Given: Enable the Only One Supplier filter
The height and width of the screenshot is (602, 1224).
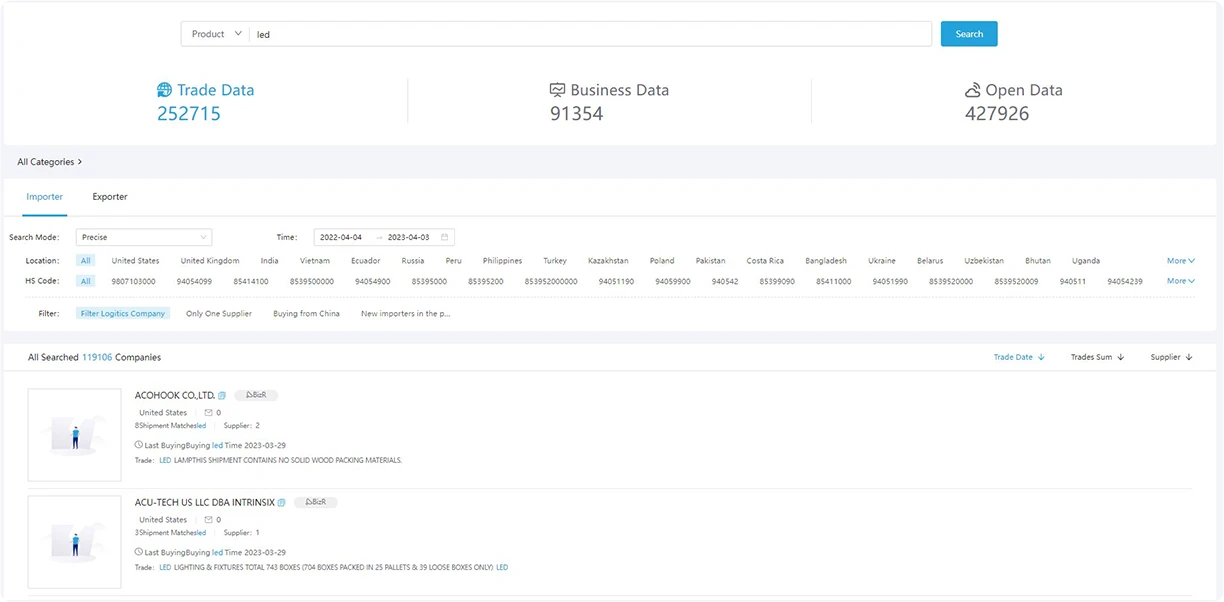Looking at the screenshot, I should (x=219, y=313).
